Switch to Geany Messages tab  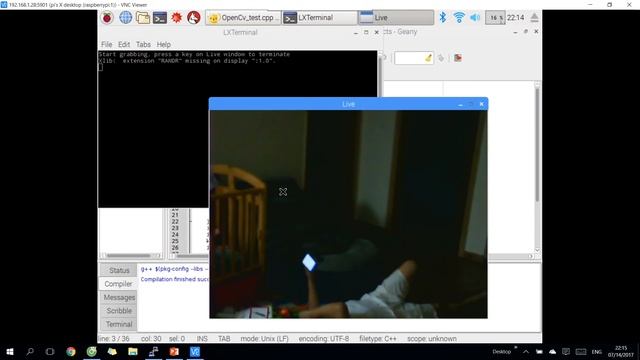pyautogui.click(x=119, y=297)
